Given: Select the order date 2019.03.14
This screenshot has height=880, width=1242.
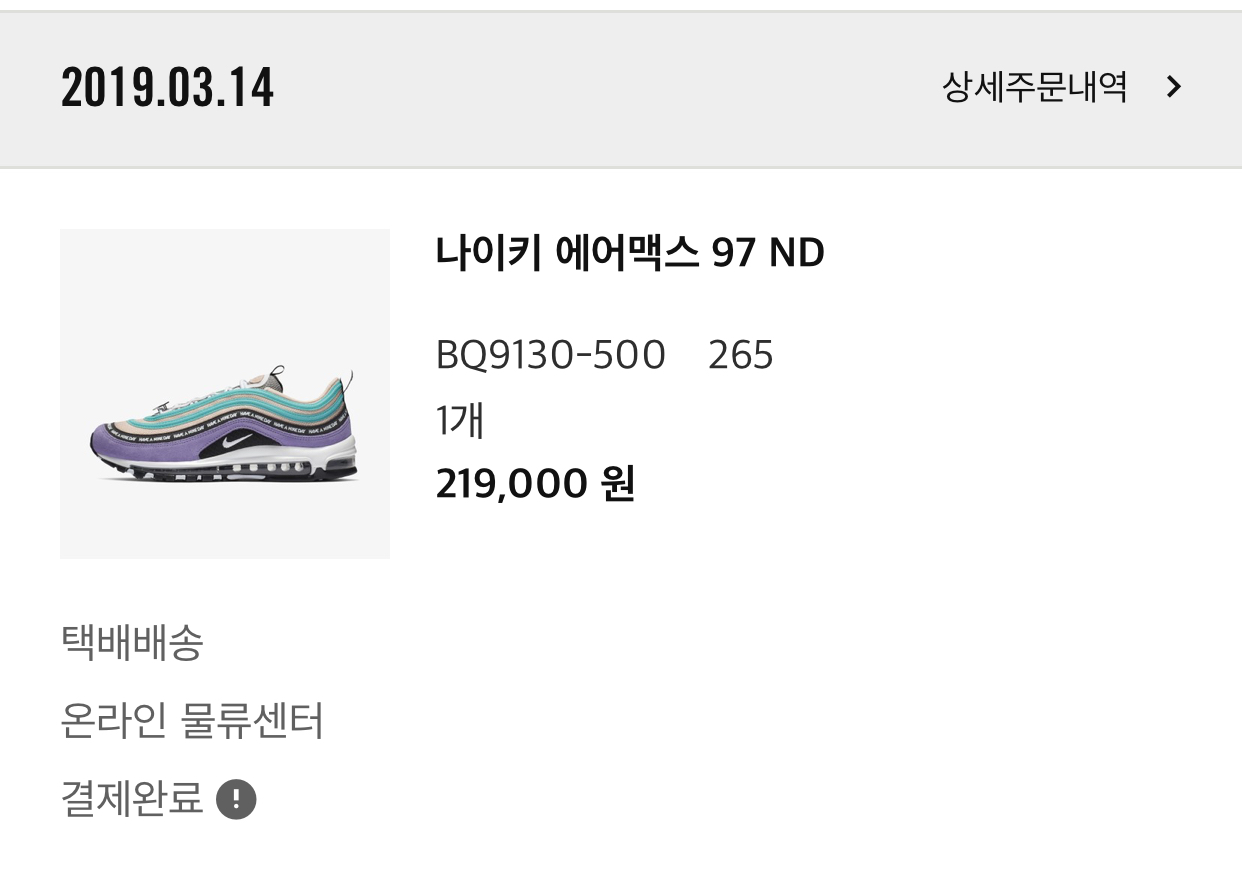Looking at the screenshot, I should pos(167,87).
